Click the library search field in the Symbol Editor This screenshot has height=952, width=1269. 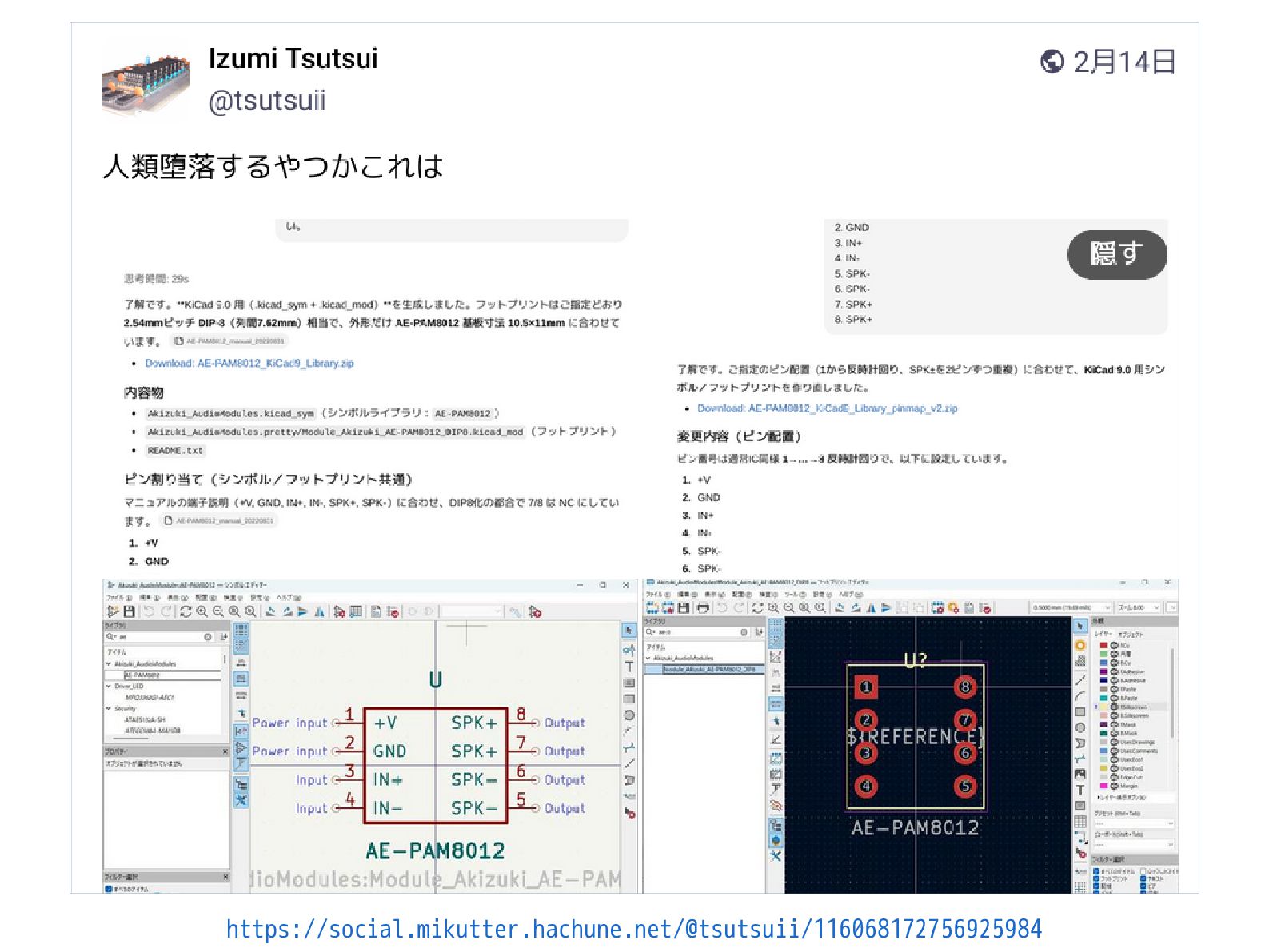point(160,637)
